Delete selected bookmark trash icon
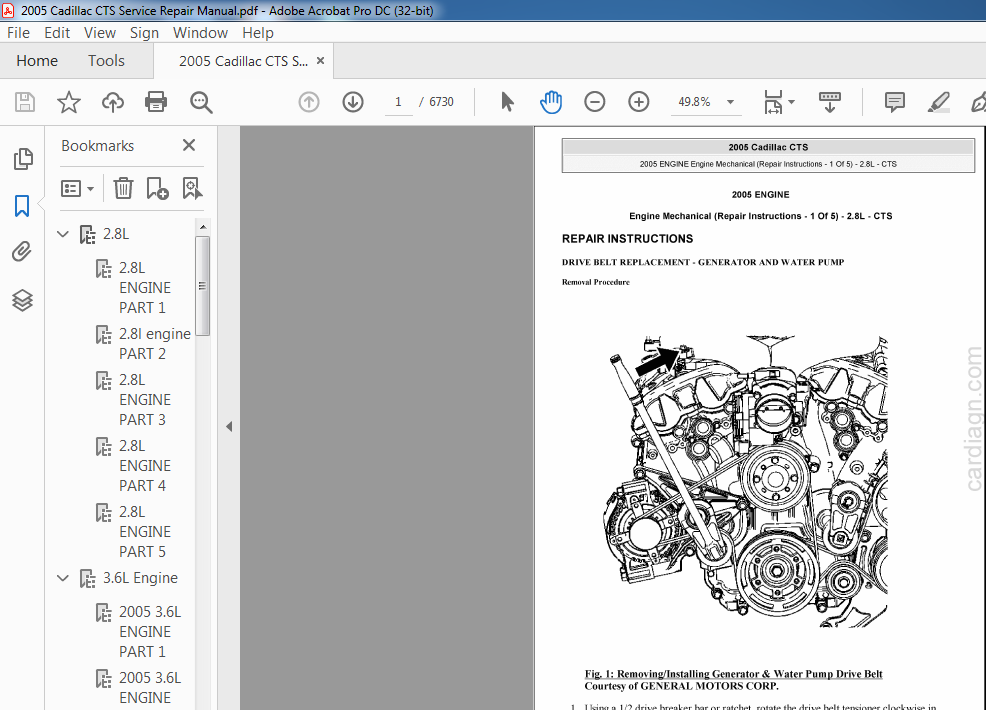Screen dimensions: 986x710 point(123,188)
